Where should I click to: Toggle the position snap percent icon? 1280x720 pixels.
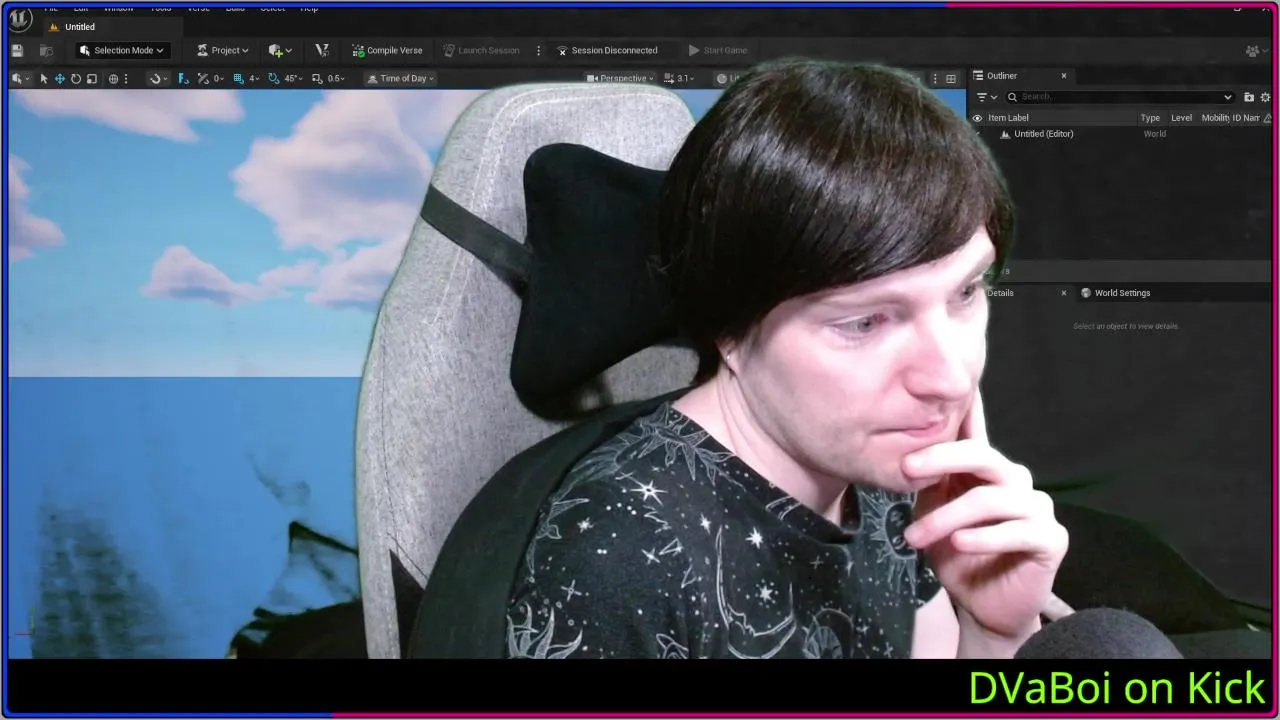click(204, 78)
